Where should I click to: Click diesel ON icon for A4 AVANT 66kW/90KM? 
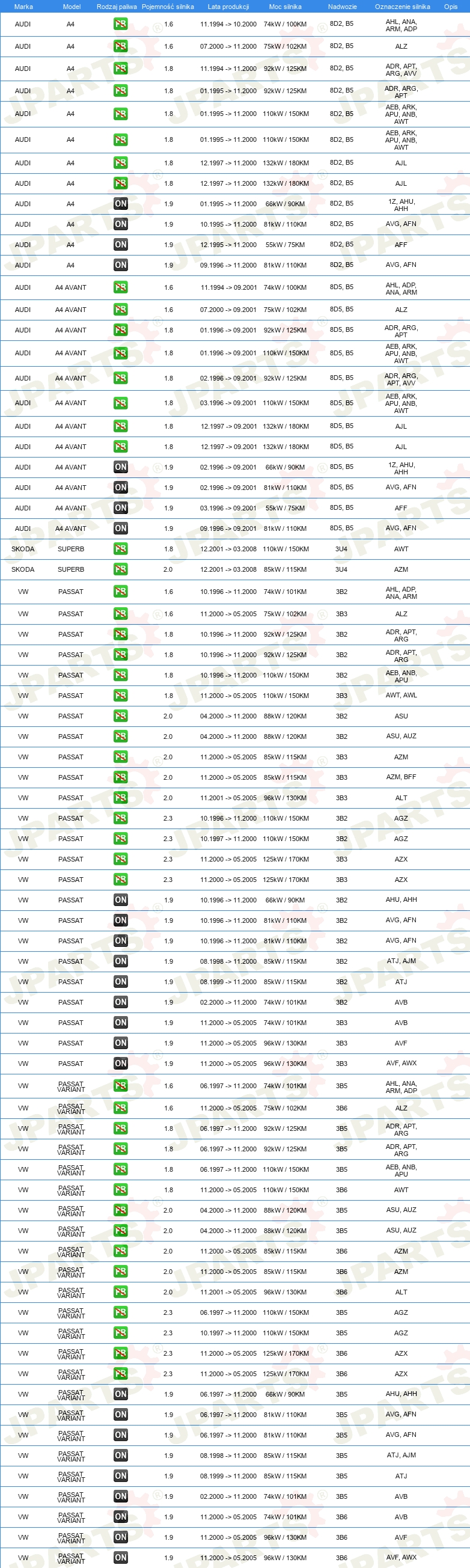121,468
